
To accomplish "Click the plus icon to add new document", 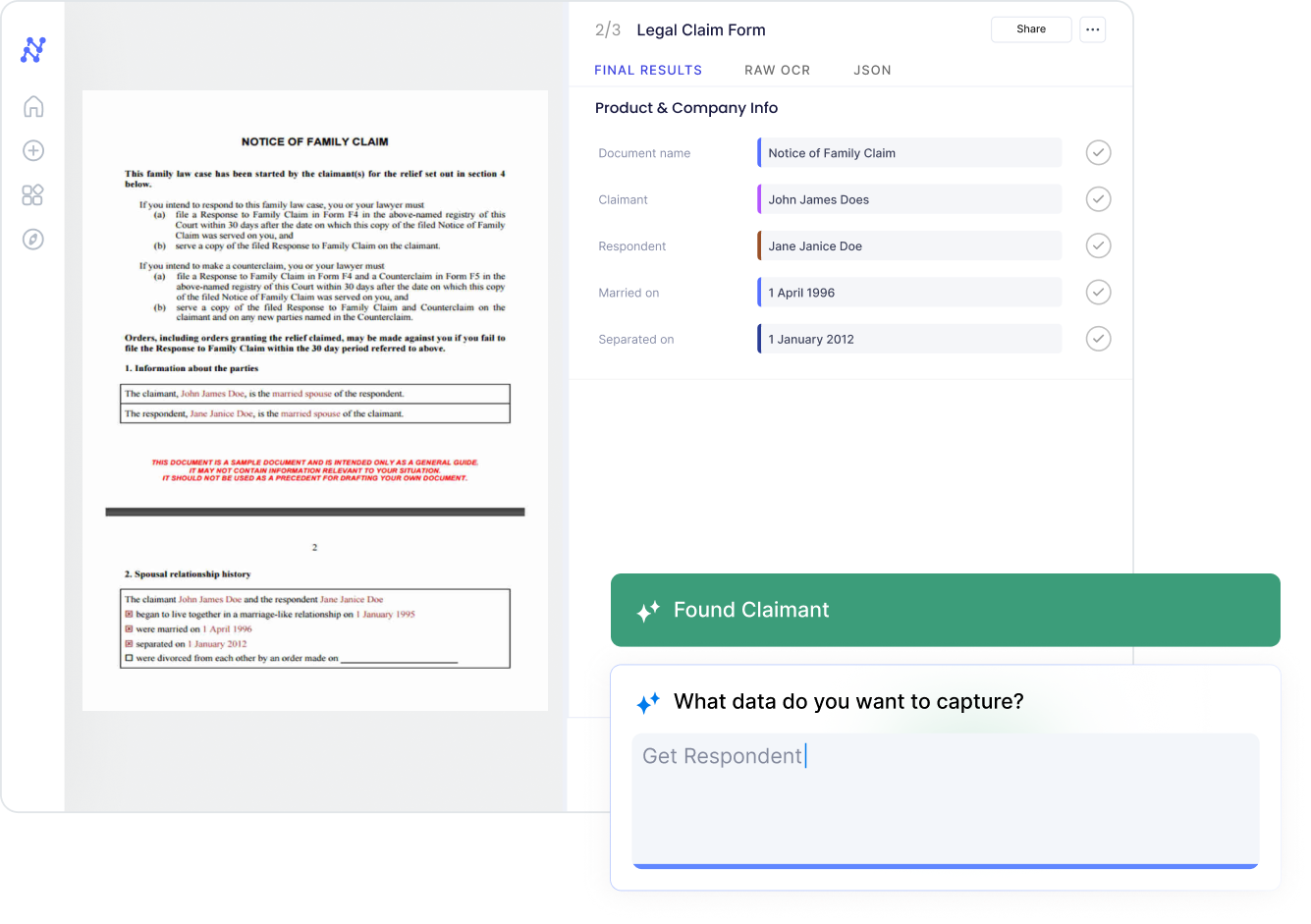I will (x=32, y=150).
